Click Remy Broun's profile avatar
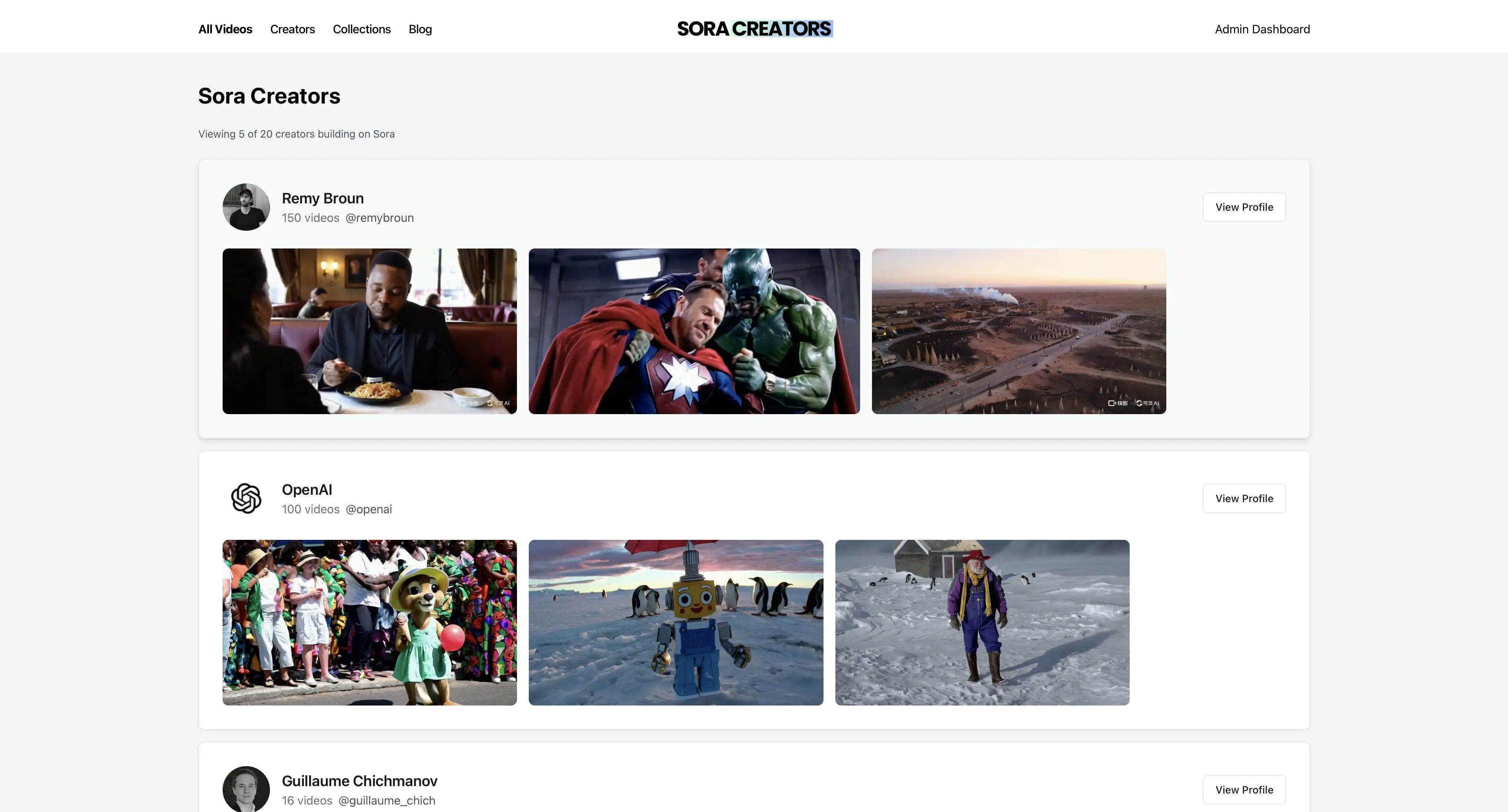 [x=246, y=207]
